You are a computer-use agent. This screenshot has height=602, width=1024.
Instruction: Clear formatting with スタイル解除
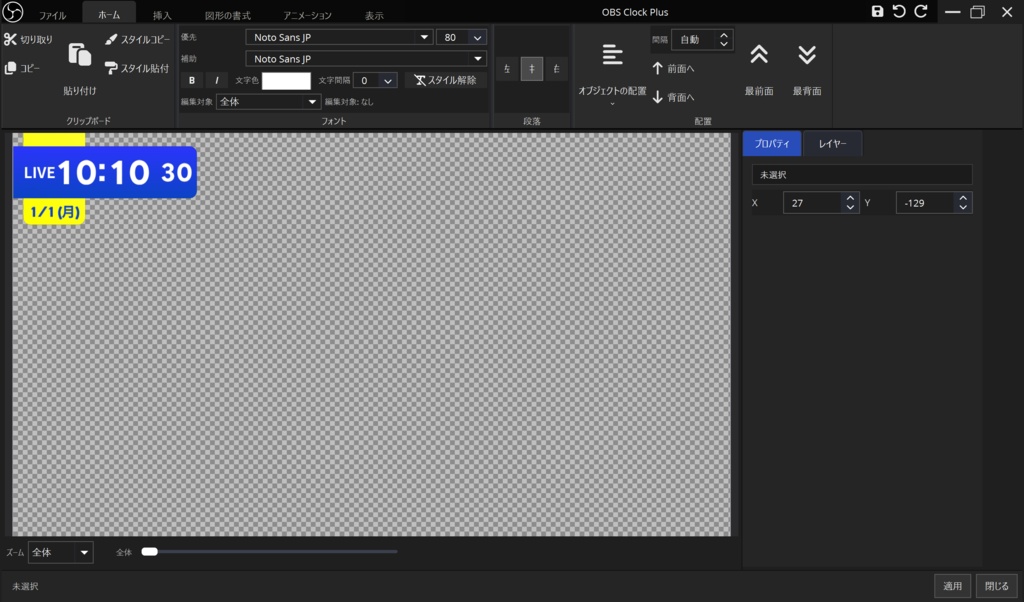(446, 80)
